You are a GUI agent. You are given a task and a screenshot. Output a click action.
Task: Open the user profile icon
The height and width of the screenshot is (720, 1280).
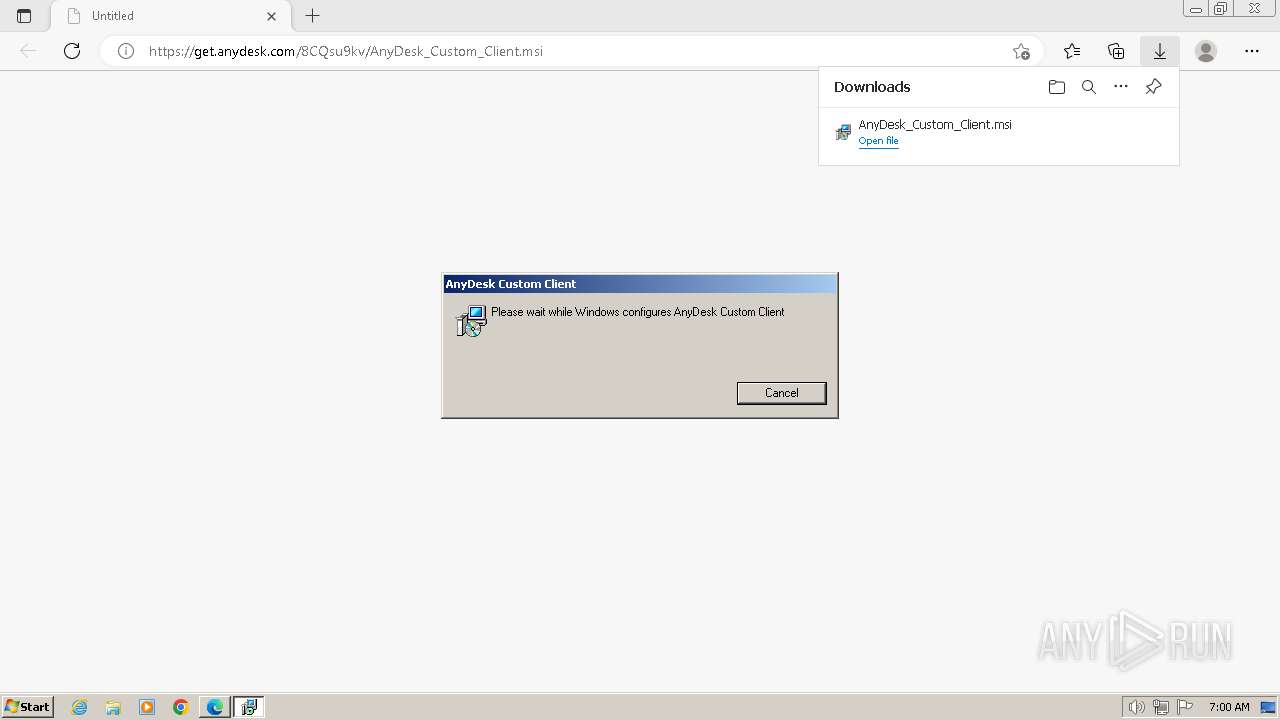(1206, 51)
